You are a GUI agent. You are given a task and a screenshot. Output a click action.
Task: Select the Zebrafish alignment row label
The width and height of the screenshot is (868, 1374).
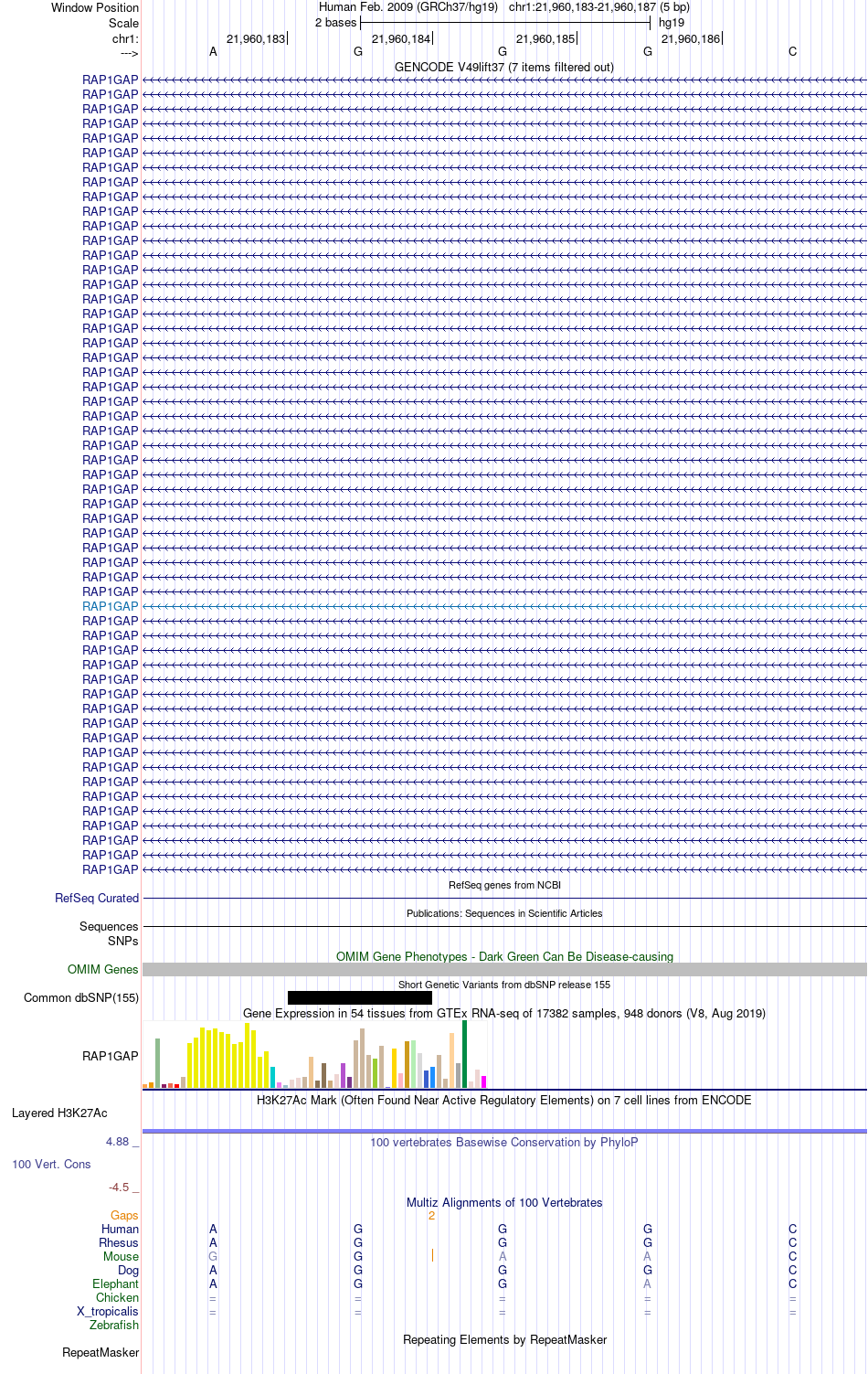point(114,1325)
